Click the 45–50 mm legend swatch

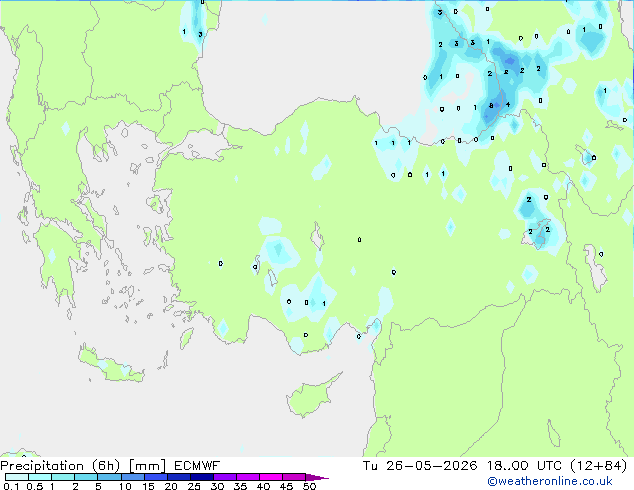pos(294,477)
